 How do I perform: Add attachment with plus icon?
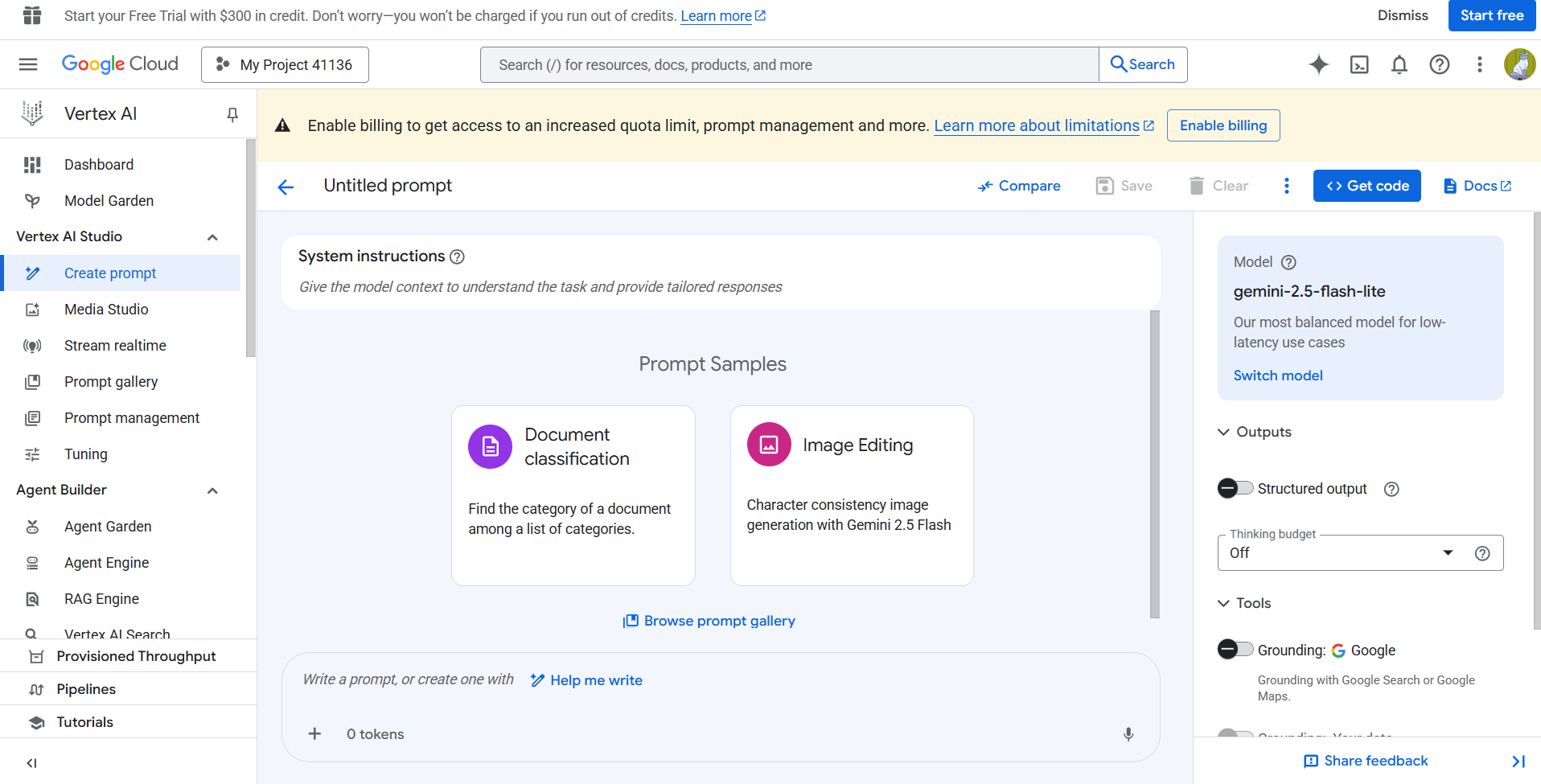pos(314,733)
